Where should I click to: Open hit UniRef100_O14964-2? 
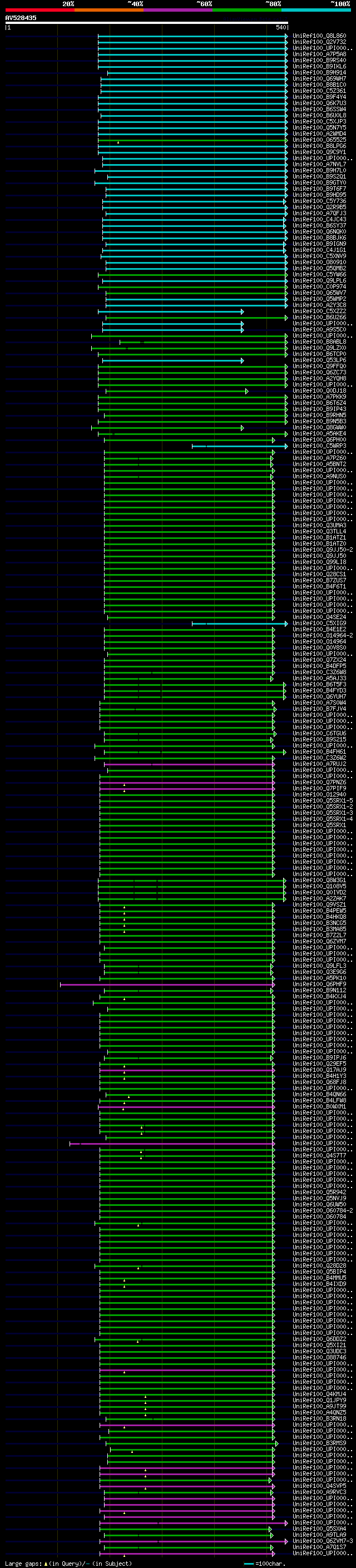coord(323,635)
